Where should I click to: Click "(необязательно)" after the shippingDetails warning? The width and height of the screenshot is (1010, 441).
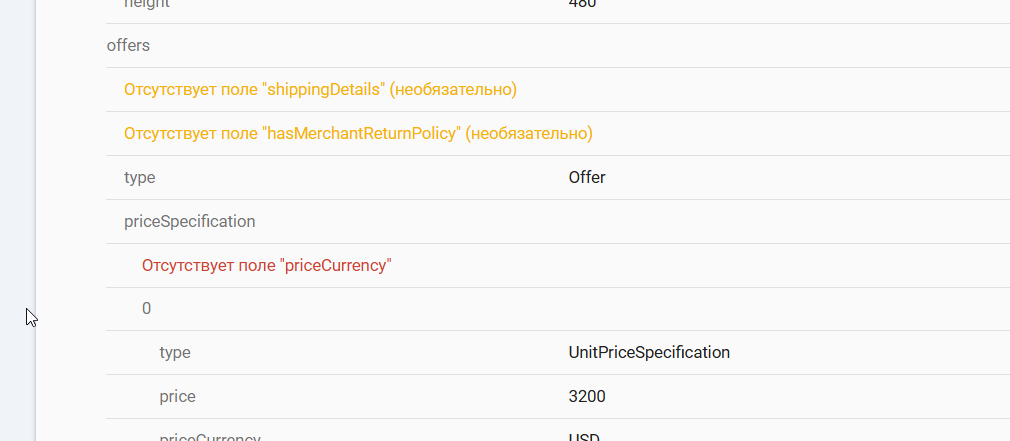[x=453, y=90]
